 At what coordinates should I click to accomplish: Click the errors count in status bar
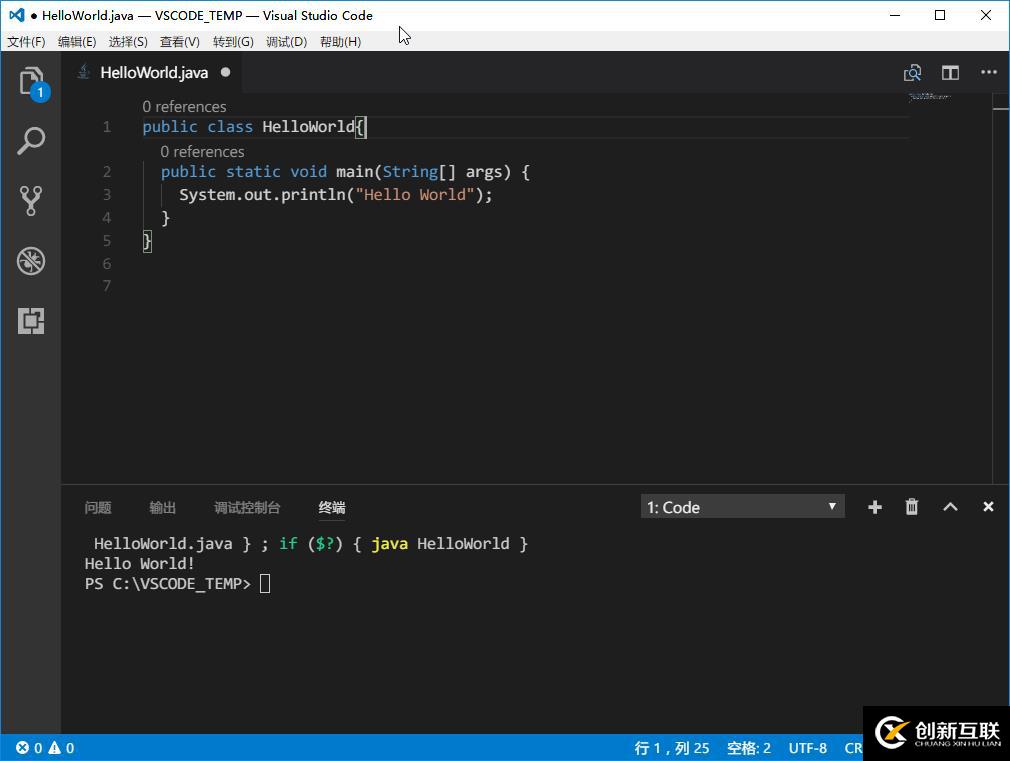(29, 748)
